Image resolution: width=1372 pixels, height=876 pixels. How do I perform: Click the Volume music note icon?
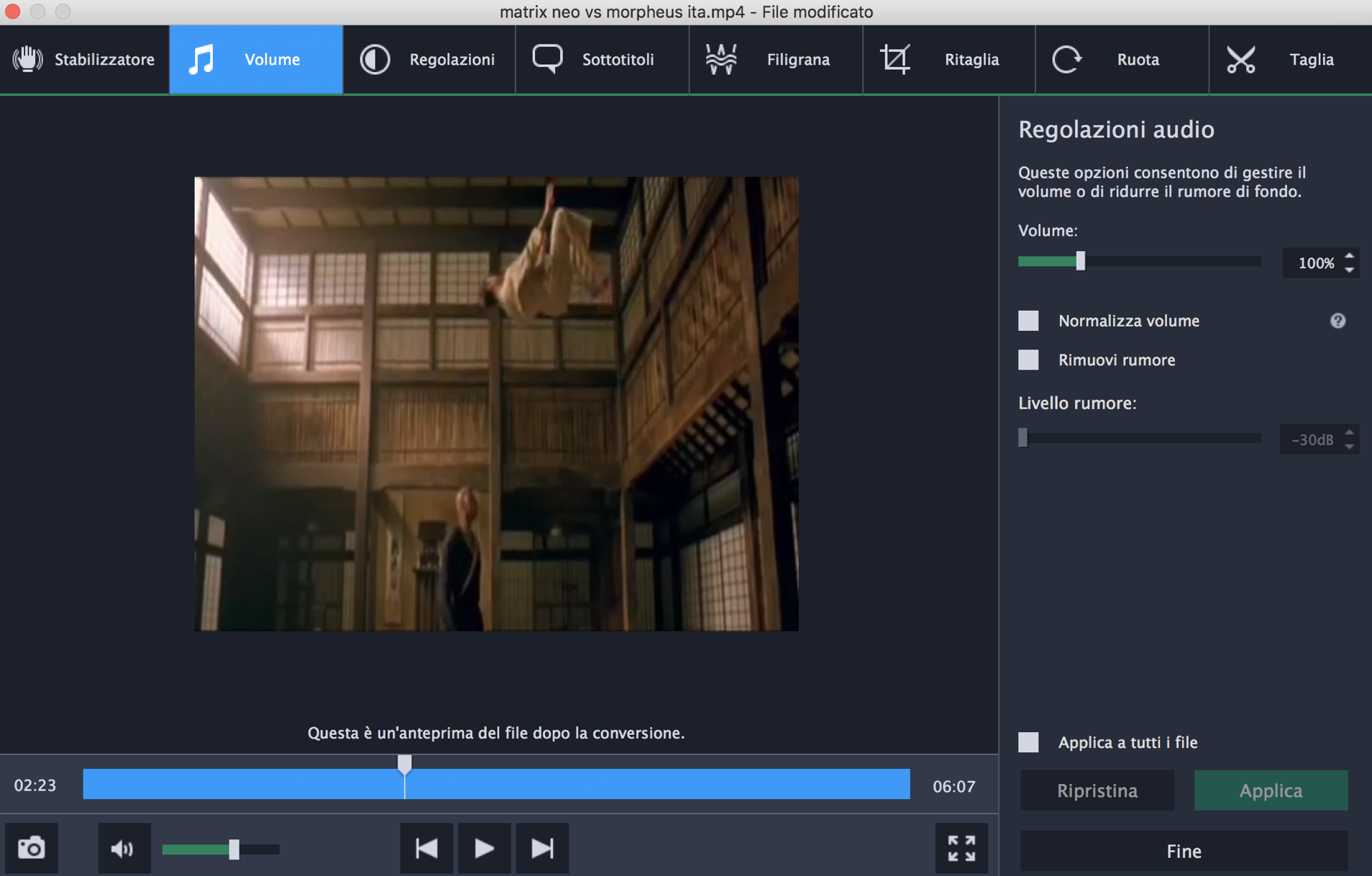201,60
